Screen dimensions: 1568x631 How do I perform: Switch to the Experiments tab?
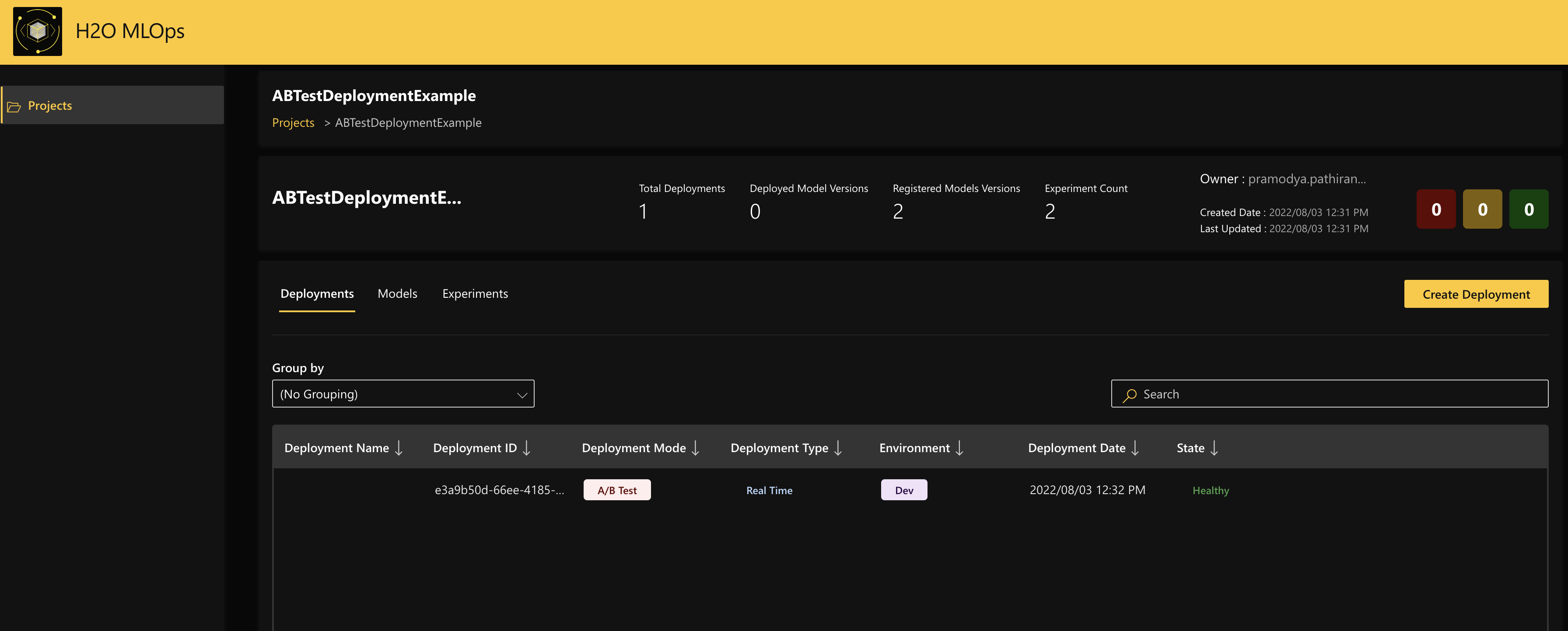pos(475,294)
